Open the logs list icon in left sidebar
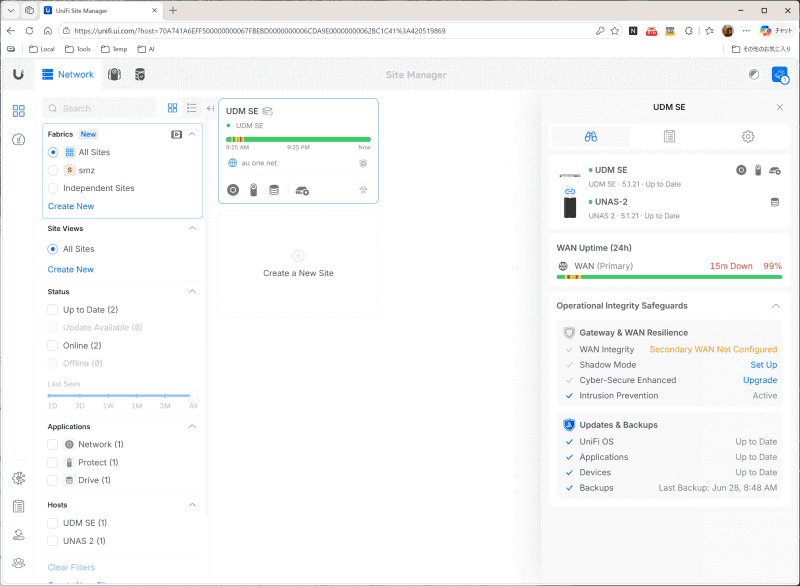This screenshot has width=800, height=586. (19, 506)
